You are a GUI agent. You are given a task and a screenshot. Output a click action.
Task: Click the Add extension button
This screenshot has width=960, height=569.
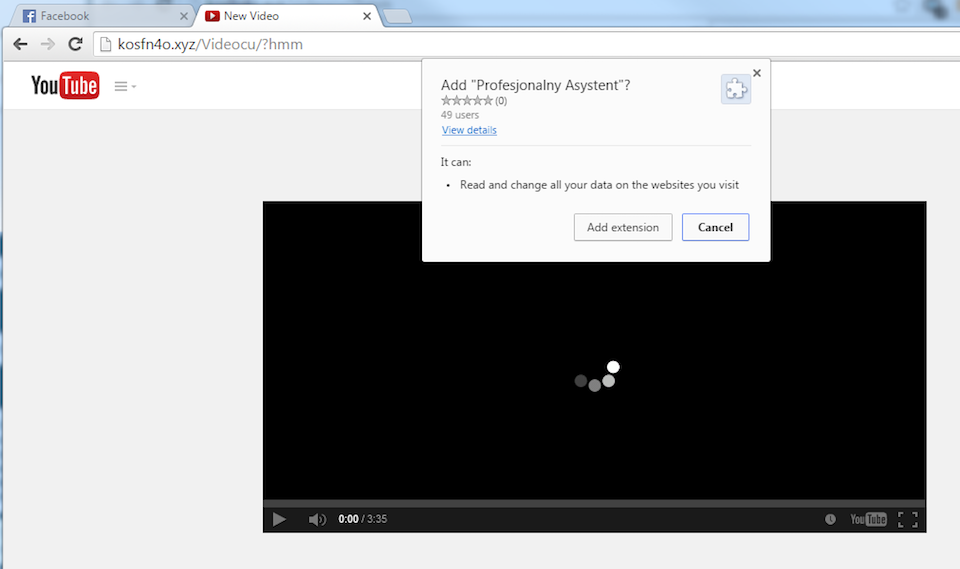pyautogui.click(x=623, y=227)
